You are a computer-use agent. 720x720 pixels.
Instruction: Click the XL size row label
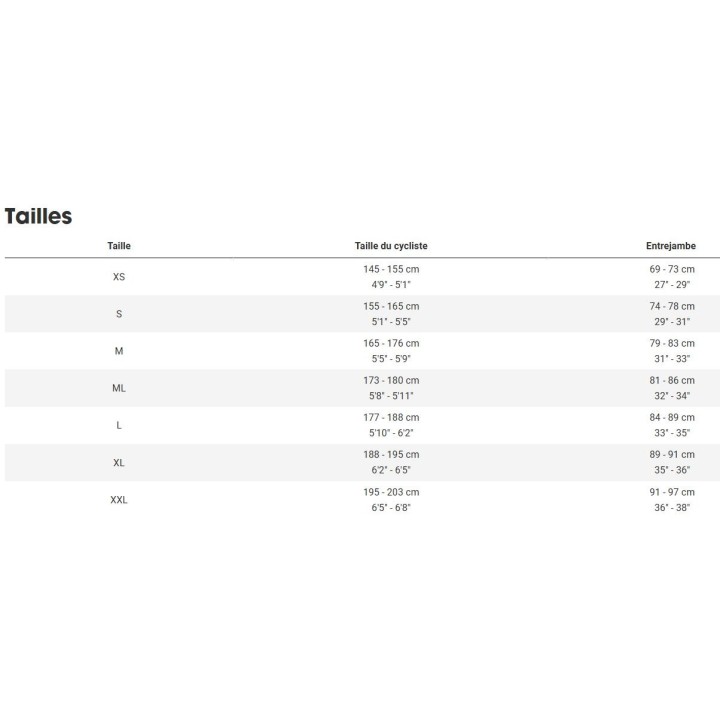pyautogui.click(x=119, y=462)
